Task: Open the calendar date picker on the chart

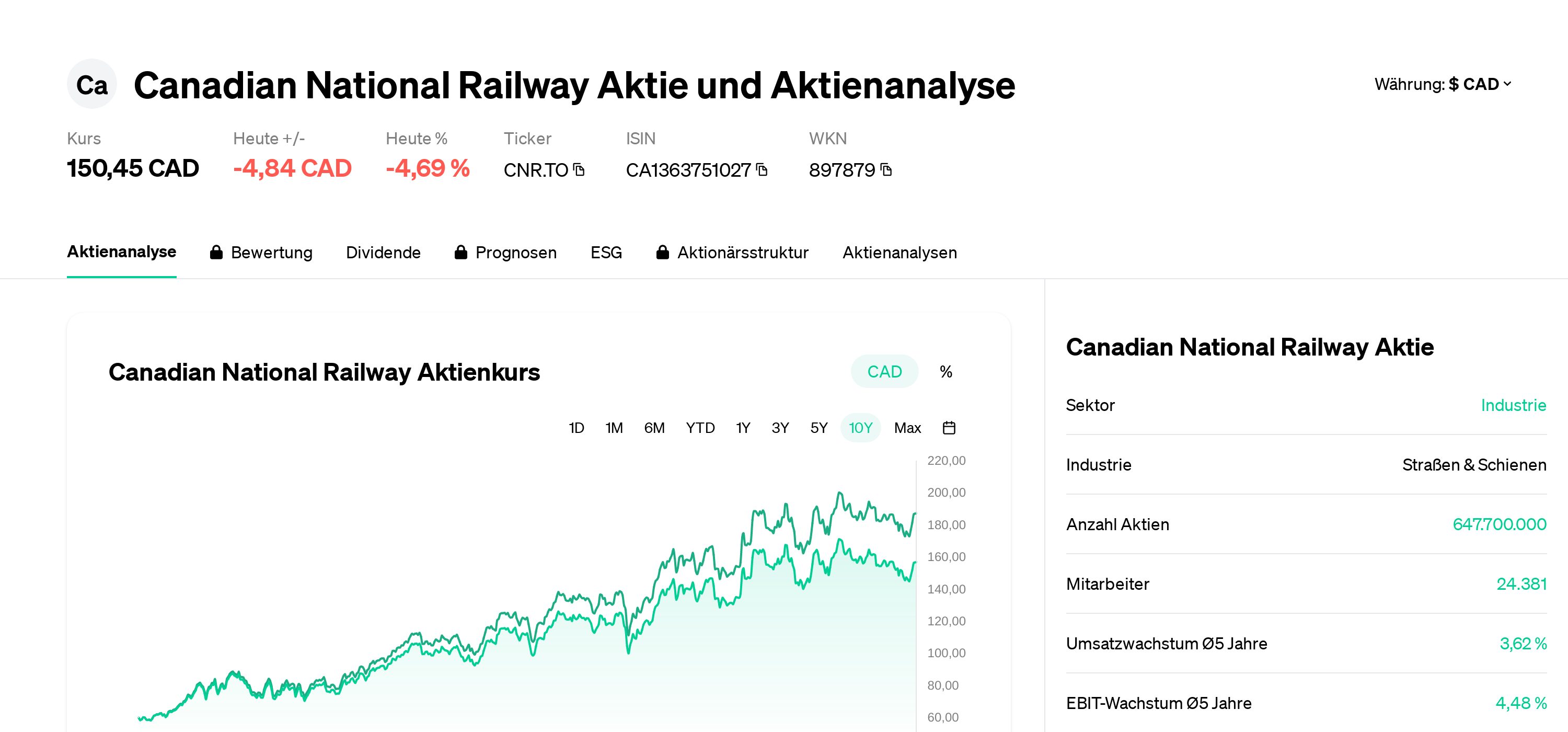Action: pos(949,428)
